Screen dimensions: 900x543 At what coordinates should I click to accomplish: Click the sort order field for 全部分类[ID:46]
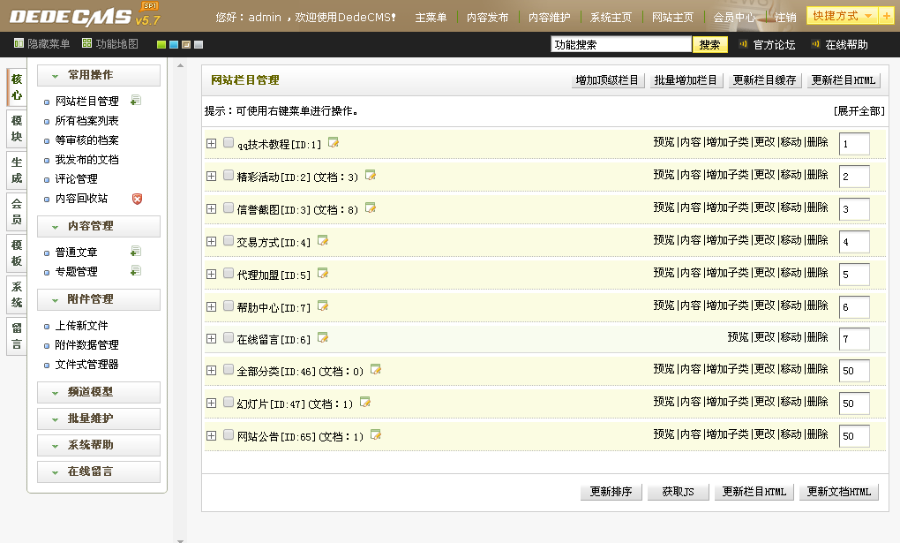tap(854, 371)
